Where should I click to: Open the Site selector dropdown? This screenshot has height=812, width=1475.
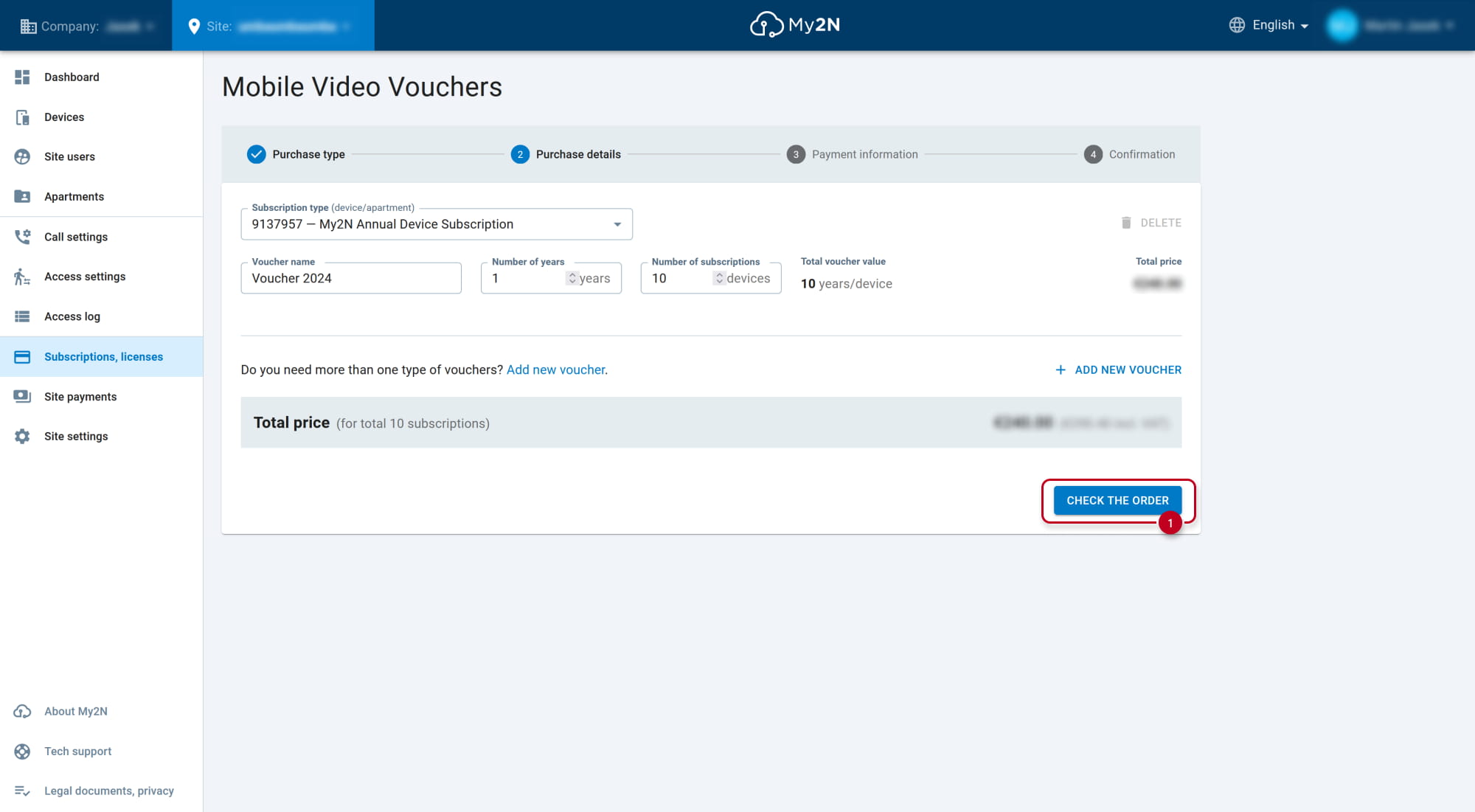pos(273,26)
